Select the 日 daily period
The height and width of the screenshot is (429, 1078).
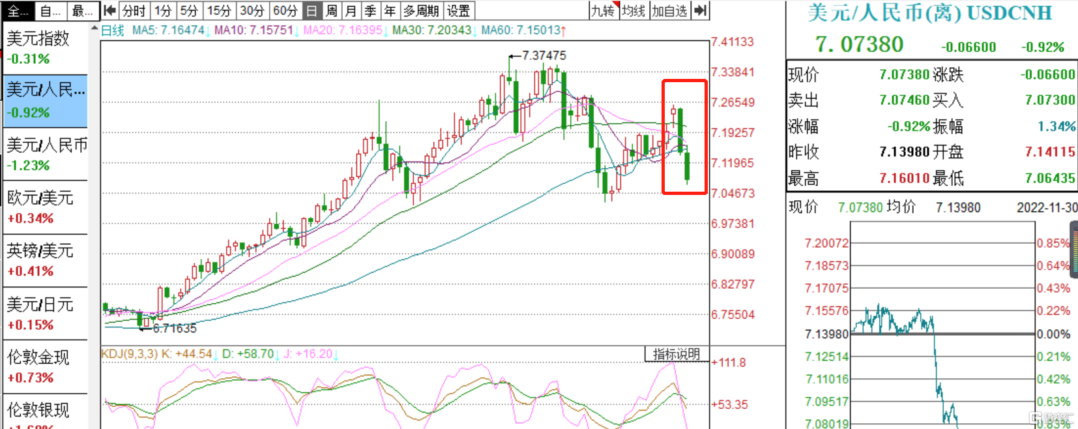312,10
